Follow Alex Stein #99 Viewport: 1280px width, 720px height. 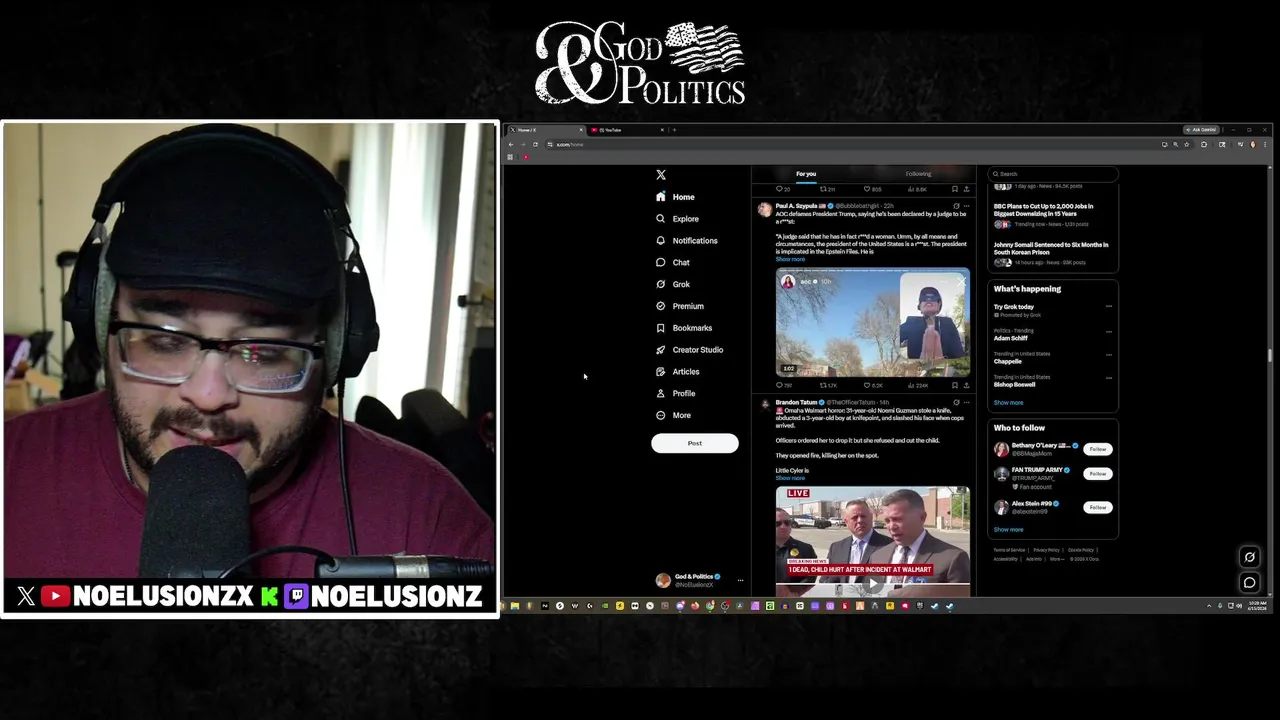[x=1098, y=507]
